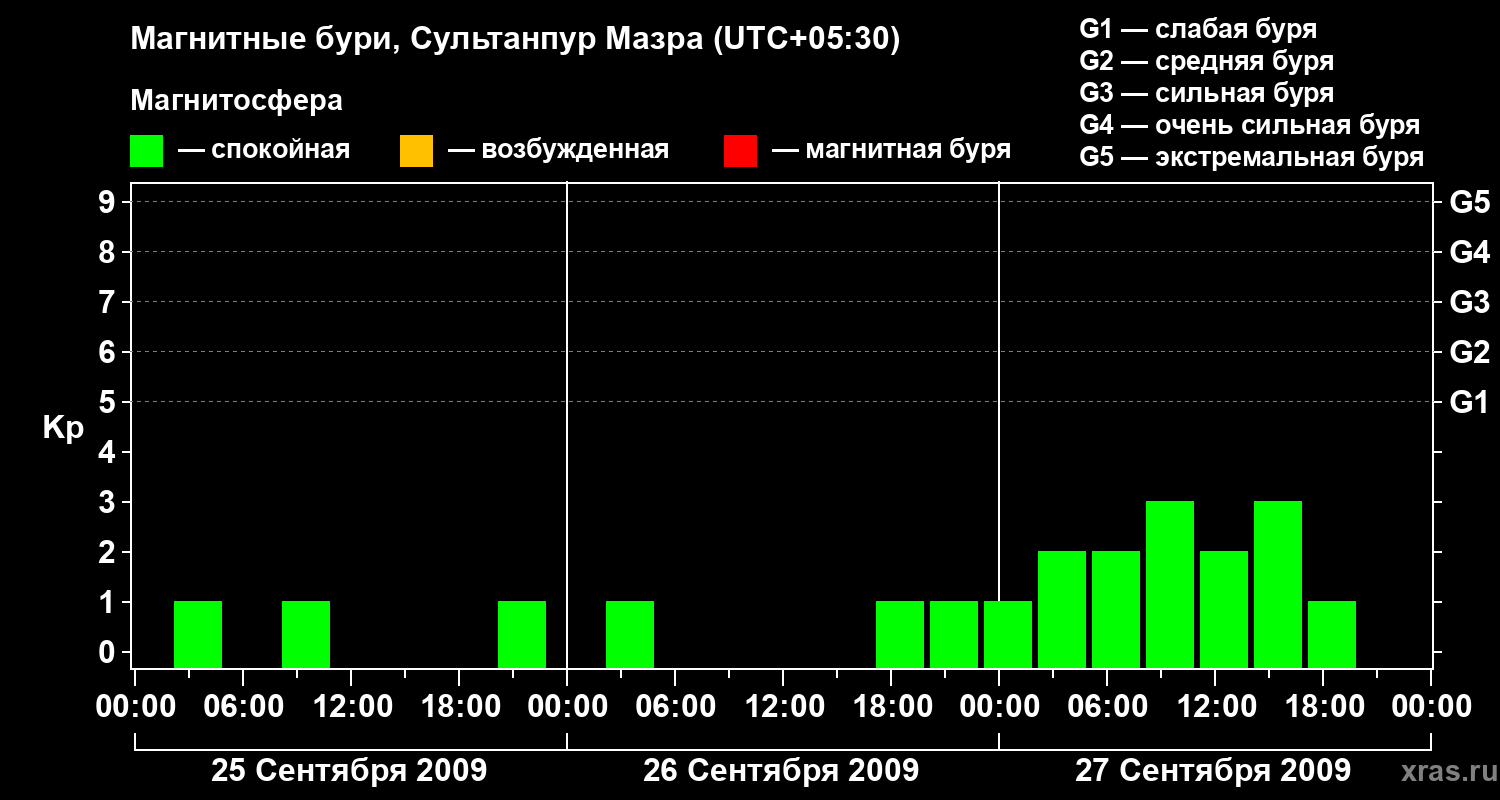The image size is (1500, 800).
Task: Click the '— возбужденная' legend label
Action: point(558,150)
